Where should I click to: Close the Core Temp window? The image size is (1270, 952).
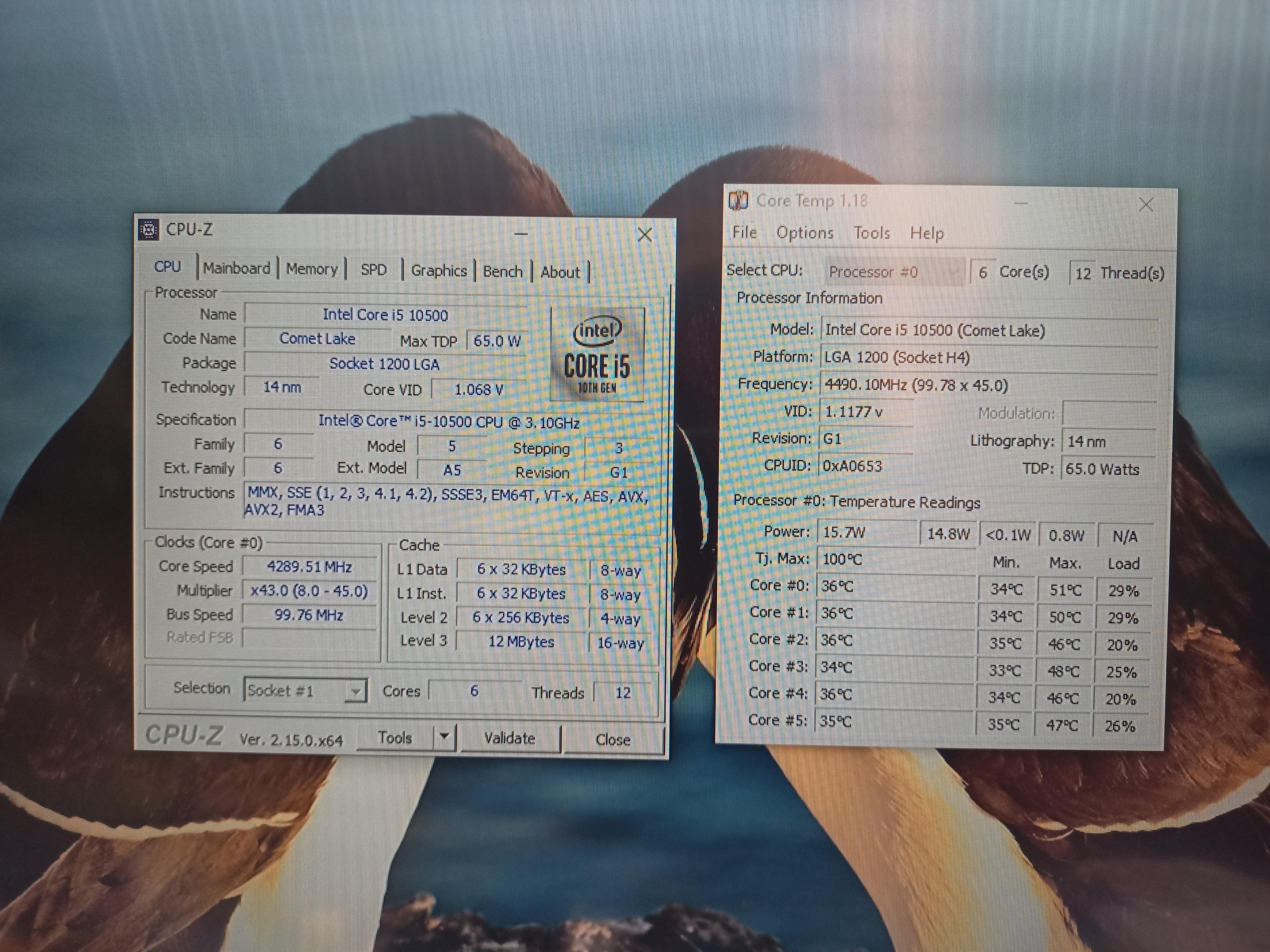coord(1146,205)
